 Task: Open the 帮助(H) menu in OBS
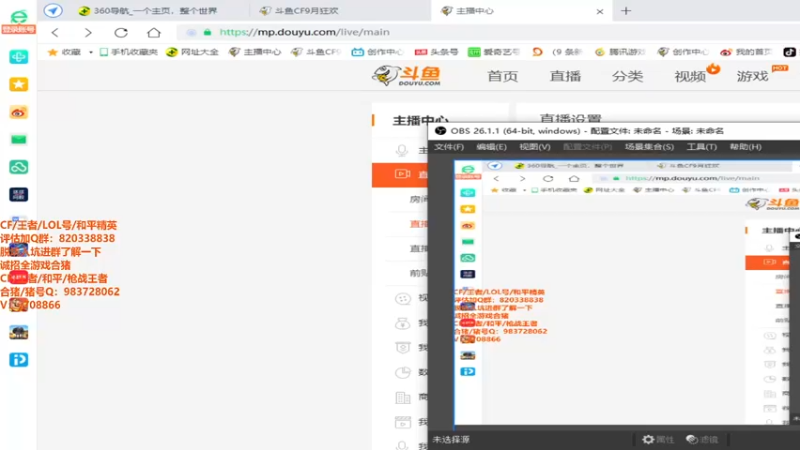click(745, 147)
